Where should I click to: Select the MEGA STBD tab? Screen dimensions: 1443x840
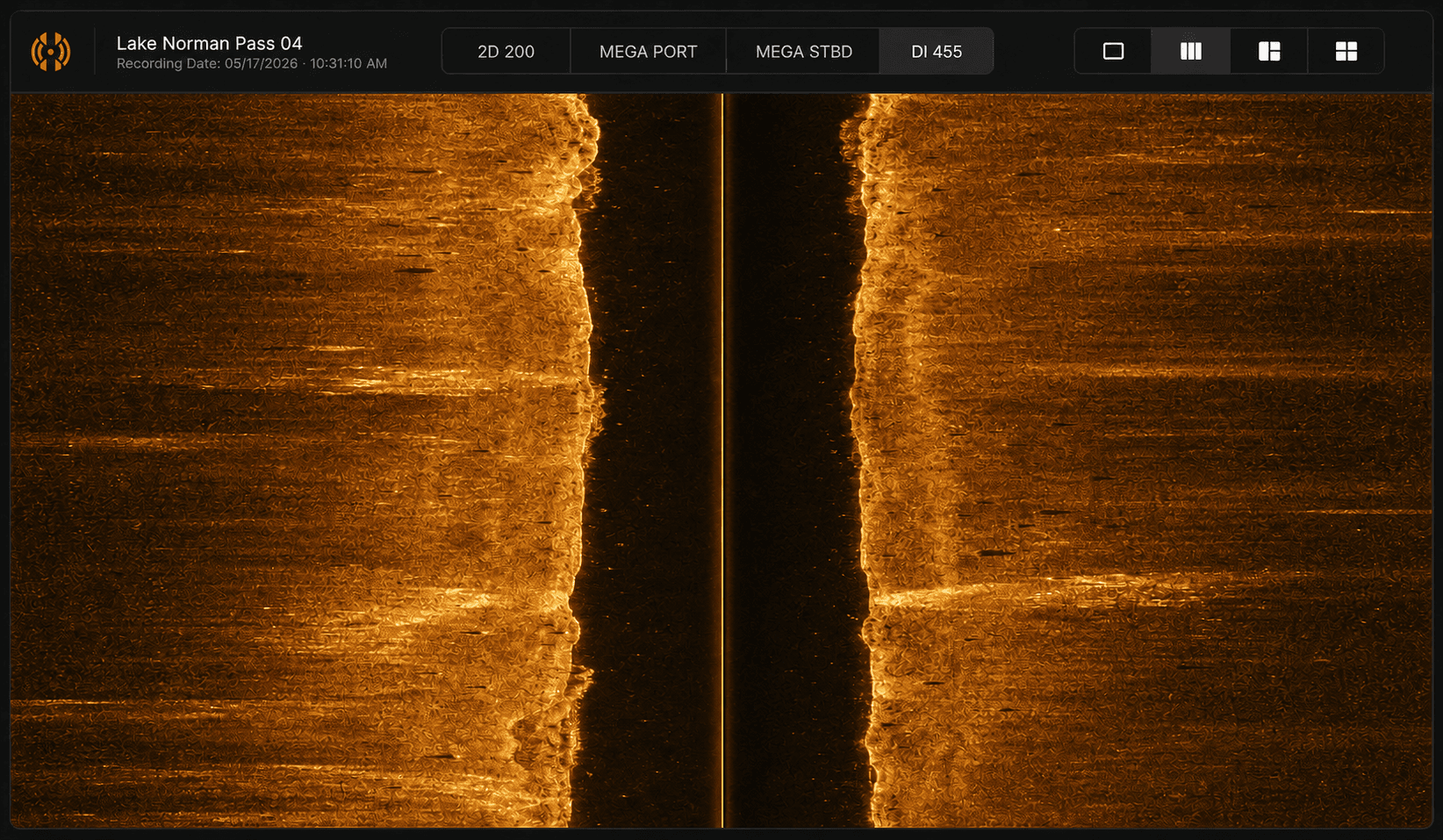pyautogui.click(x=803, y=52)
